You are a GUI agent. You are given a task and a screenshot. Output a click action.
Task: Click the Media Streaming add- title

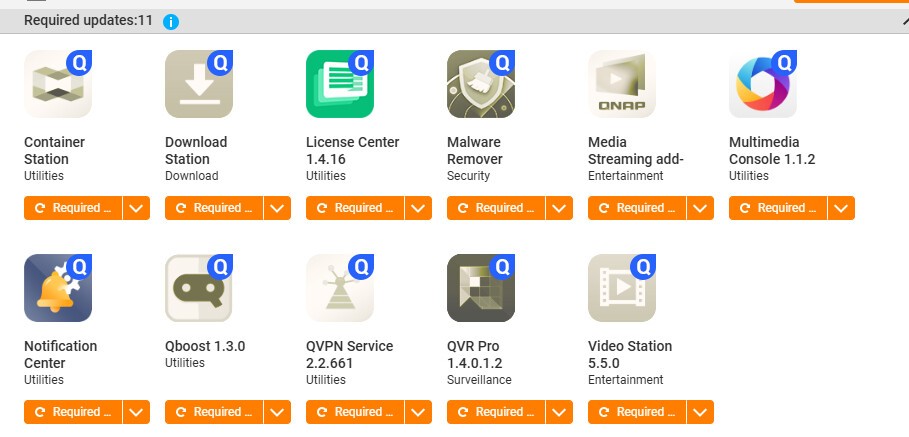tap(636, 151)
